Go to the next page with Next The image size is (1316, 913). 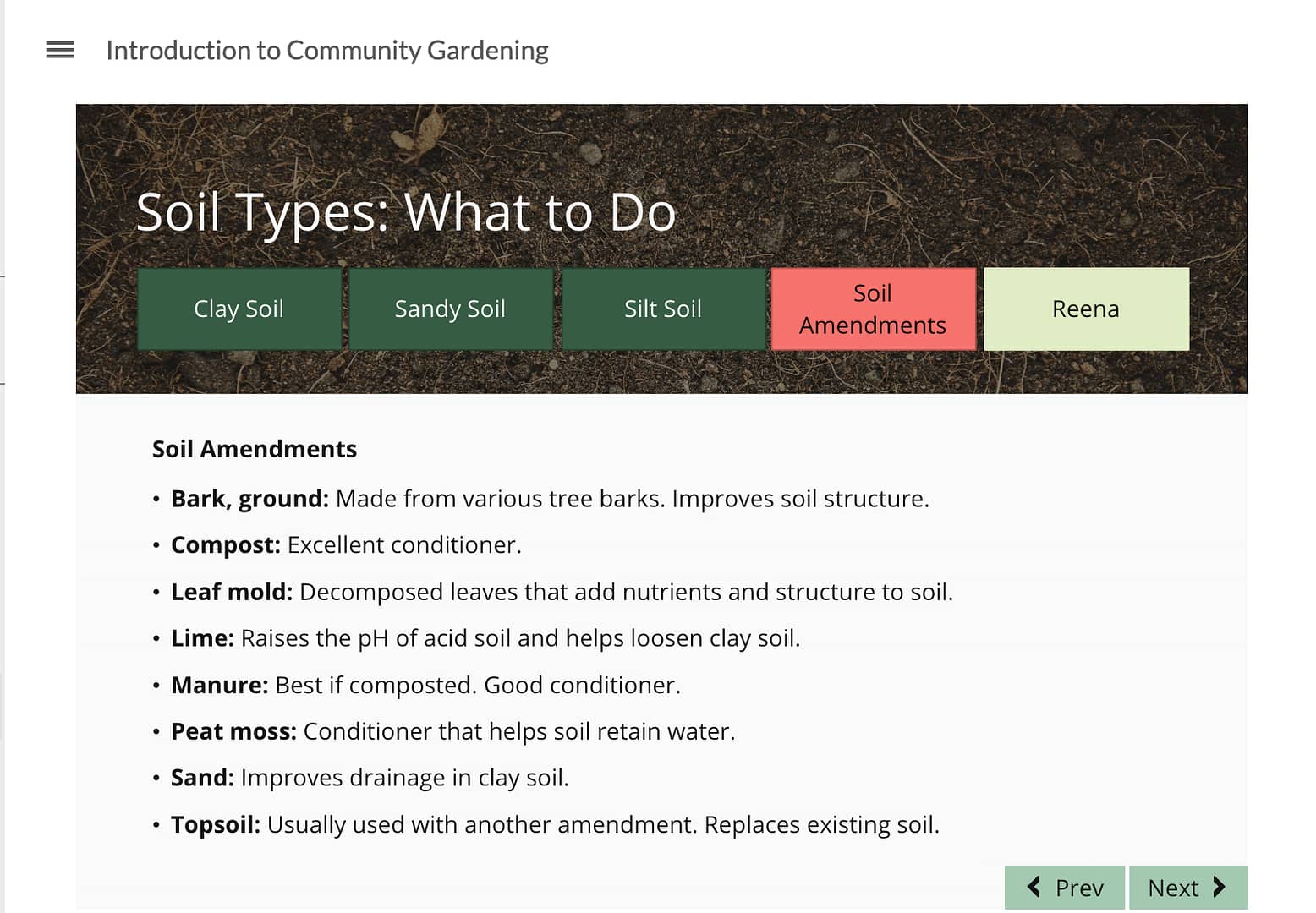click(1188, 888)
